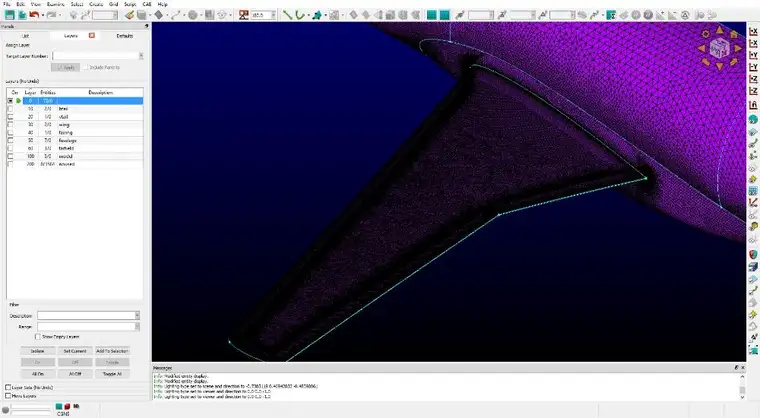Click the grey question-mark circle icon

tap(648, 15)
